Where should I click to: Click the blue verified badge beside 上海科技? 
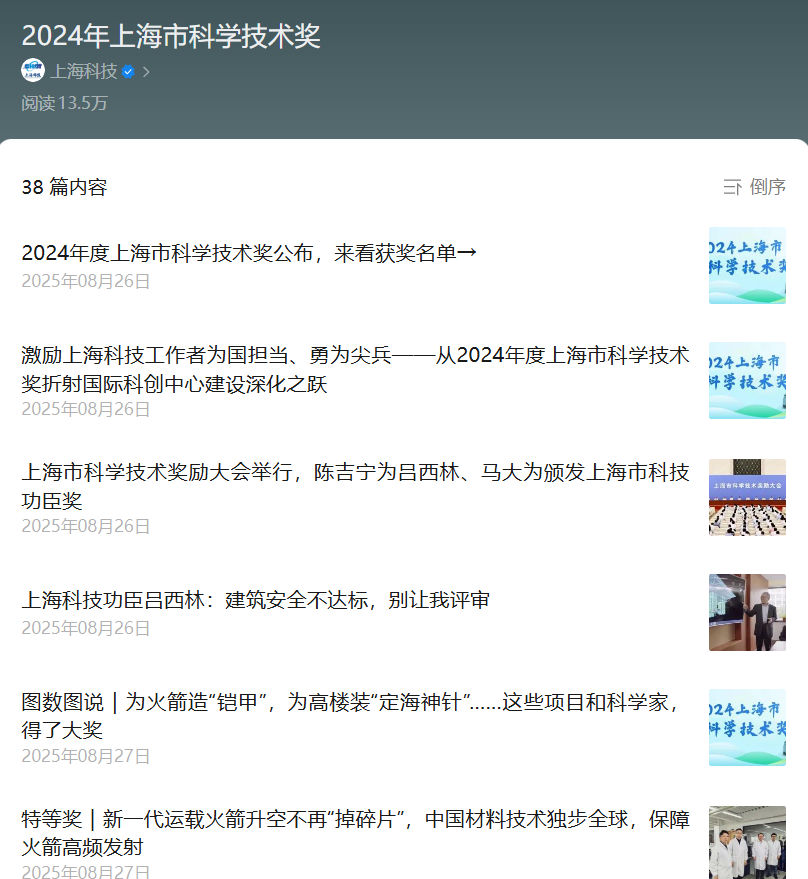click(128, 72)
